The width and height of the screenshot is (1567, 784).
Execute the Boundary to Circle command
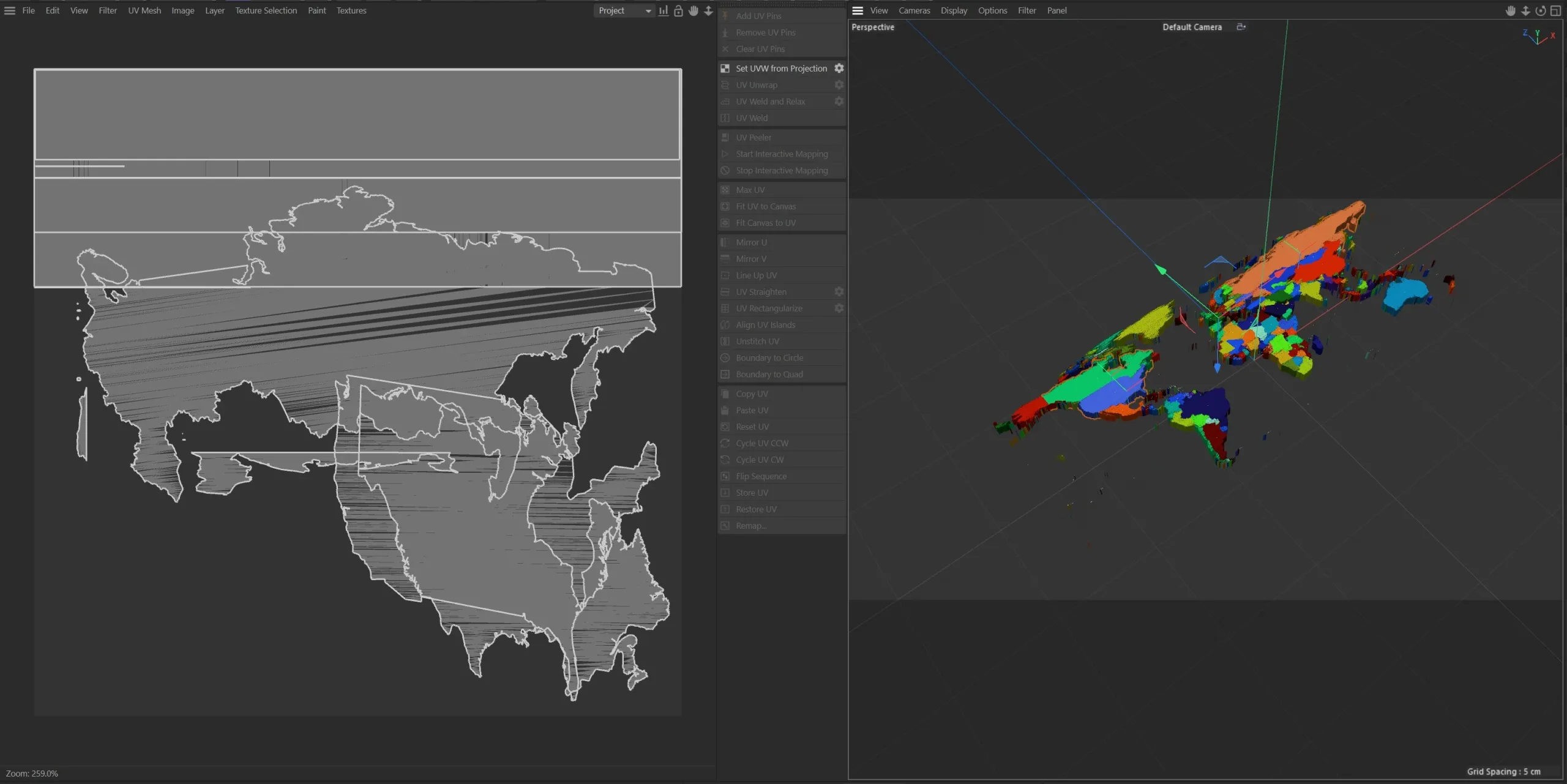(769, 357)
